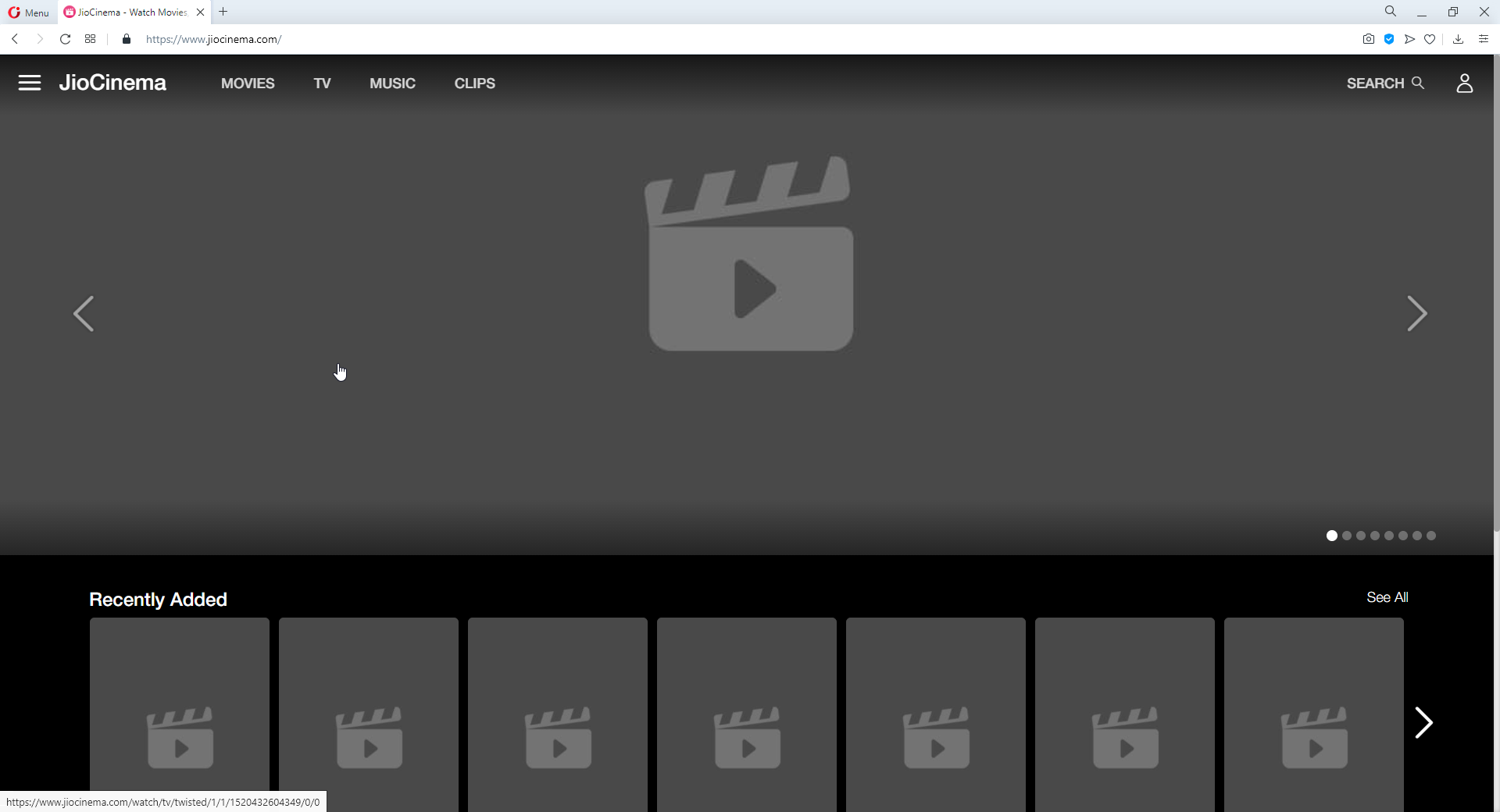Viewport: 1500px width, 812px height.
Task: Open the CLIPS section
Action: (475, 84)
